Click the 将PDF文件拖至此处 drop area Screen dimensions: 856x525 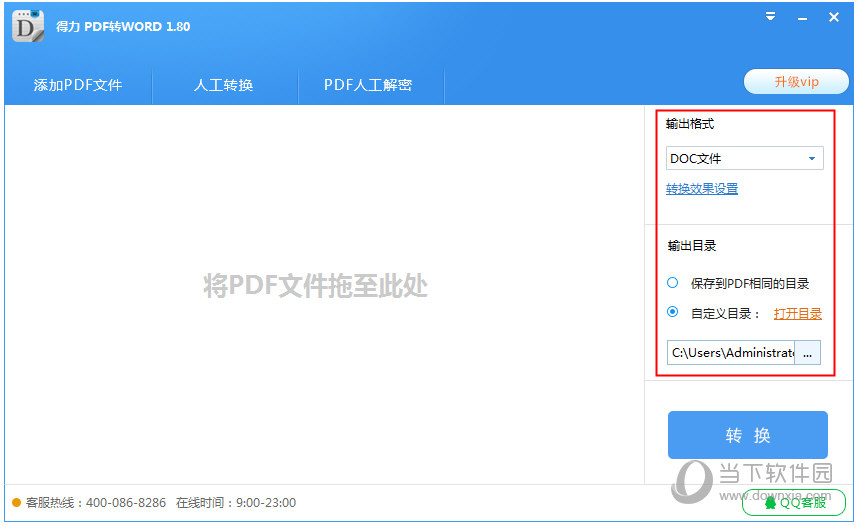pyautogui.click(x=315, y=286)
